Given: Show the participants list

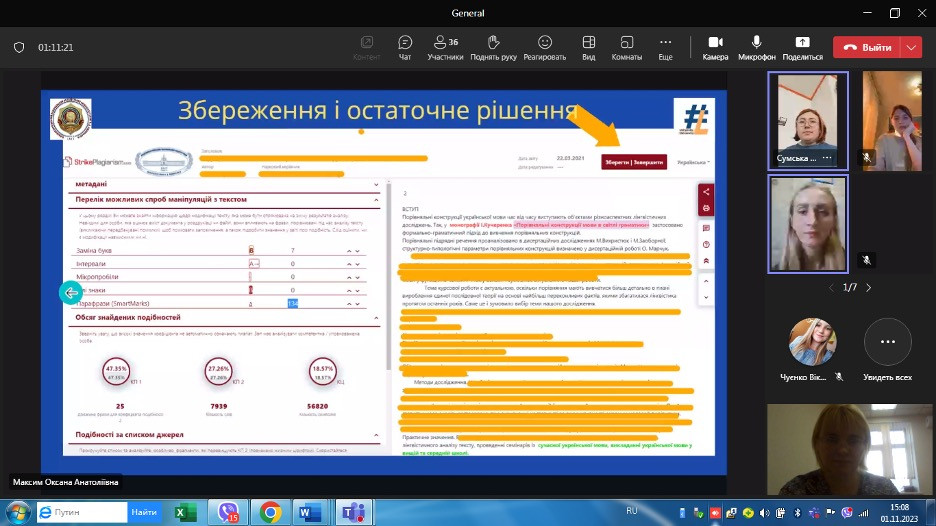Looking at the screenshot, I should [444, 46].
